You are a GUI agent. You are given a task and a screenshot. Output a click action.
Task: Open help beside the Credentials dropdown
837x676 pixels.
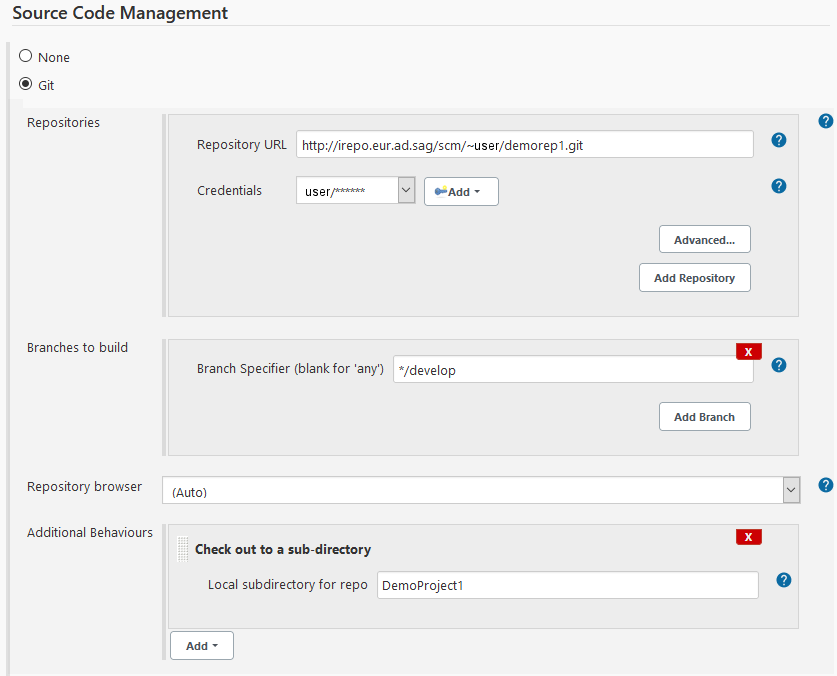click(779, 186)
